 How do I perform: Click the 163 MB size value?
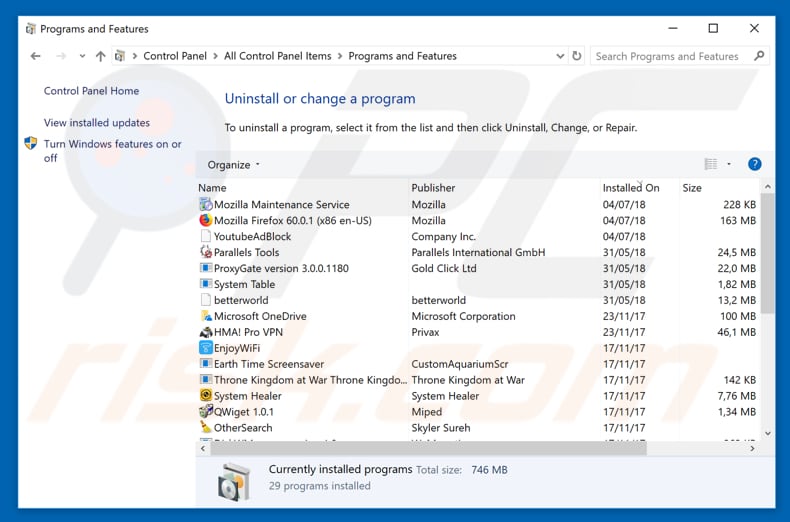point(738,220)
